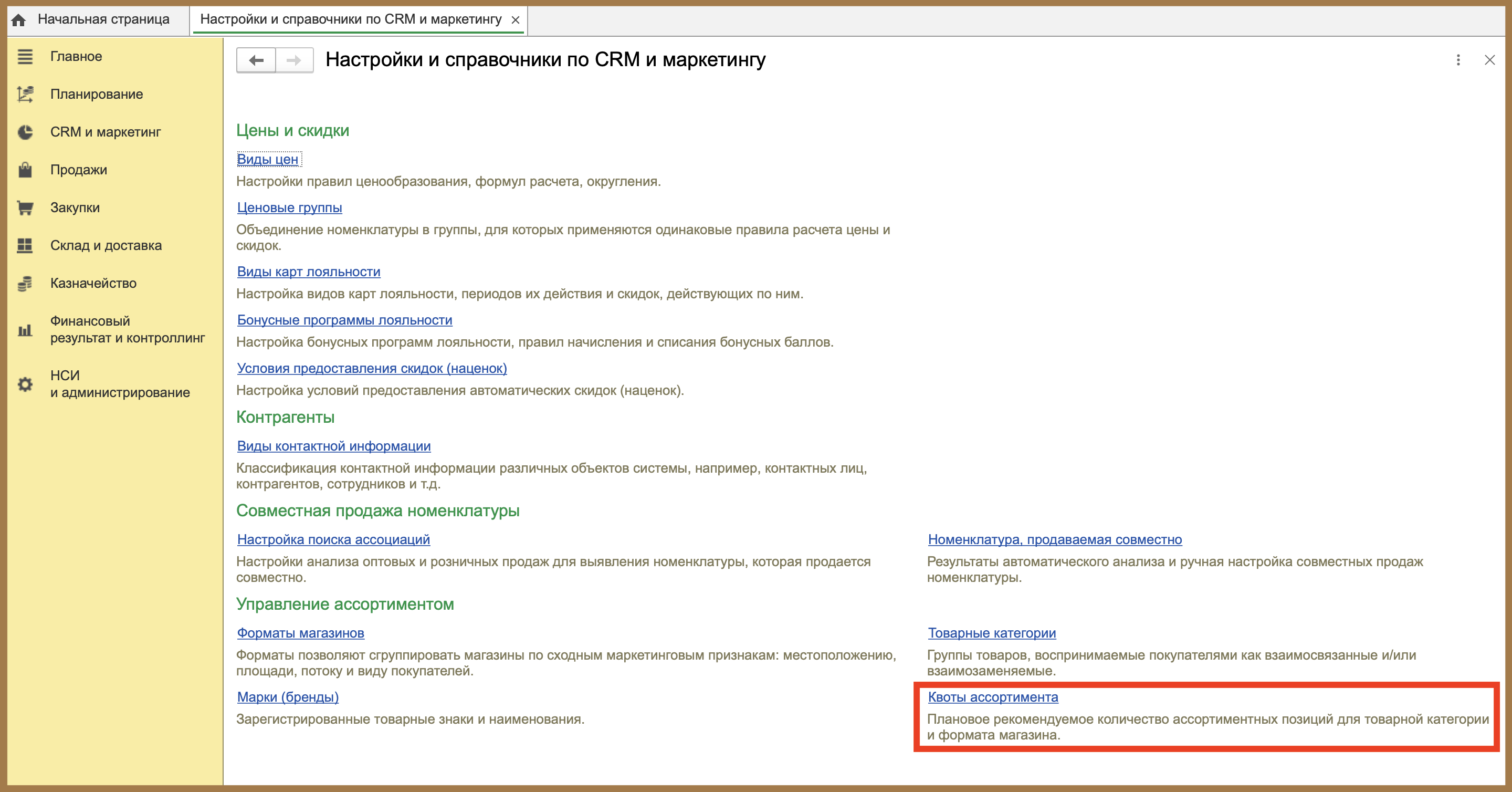1512x792 pixels.
Task: Open Условия предоставления скидок (наценок) link
Action: [x=372, y=369]
